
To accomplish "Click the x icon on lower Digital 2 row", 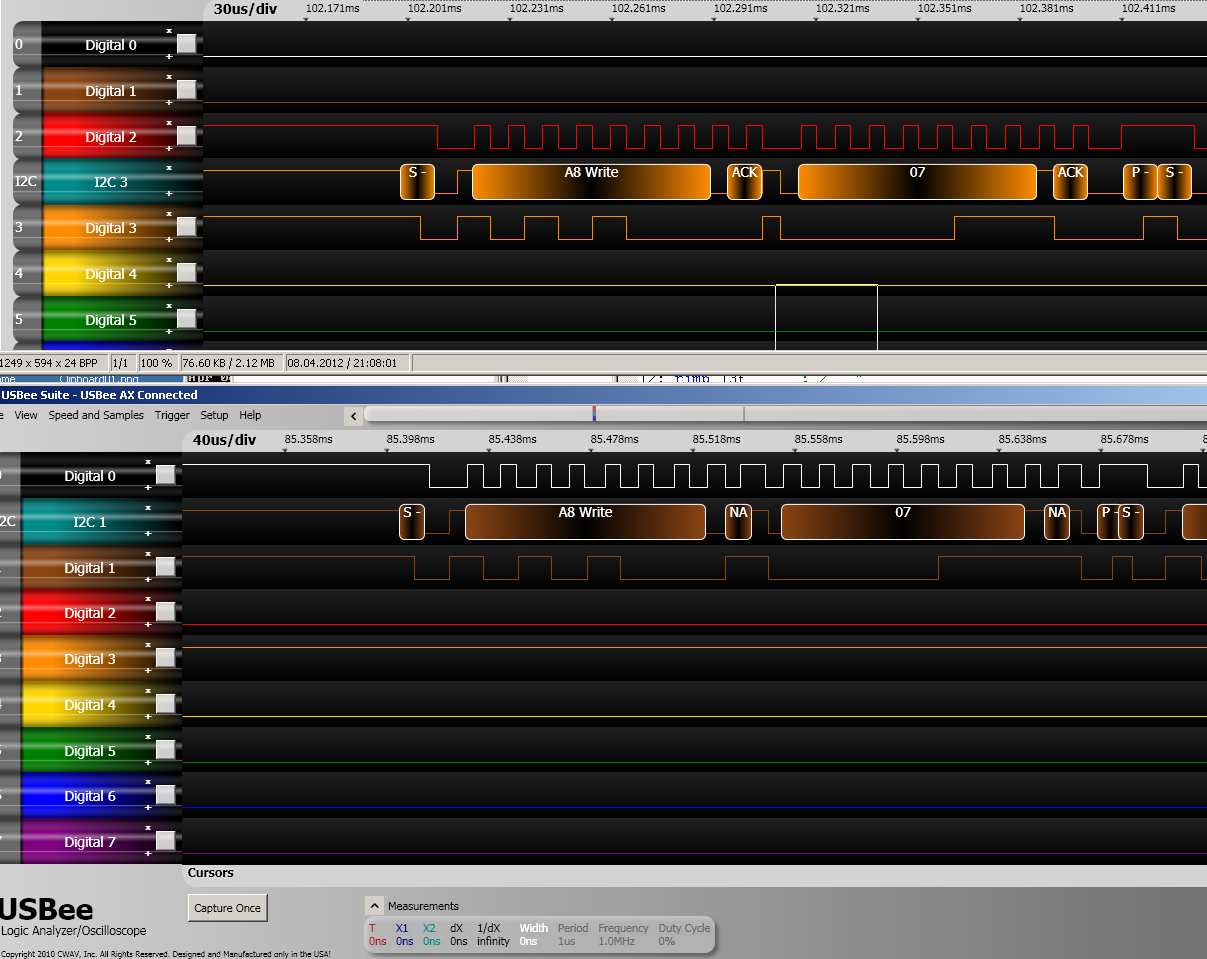I will 148,599.
